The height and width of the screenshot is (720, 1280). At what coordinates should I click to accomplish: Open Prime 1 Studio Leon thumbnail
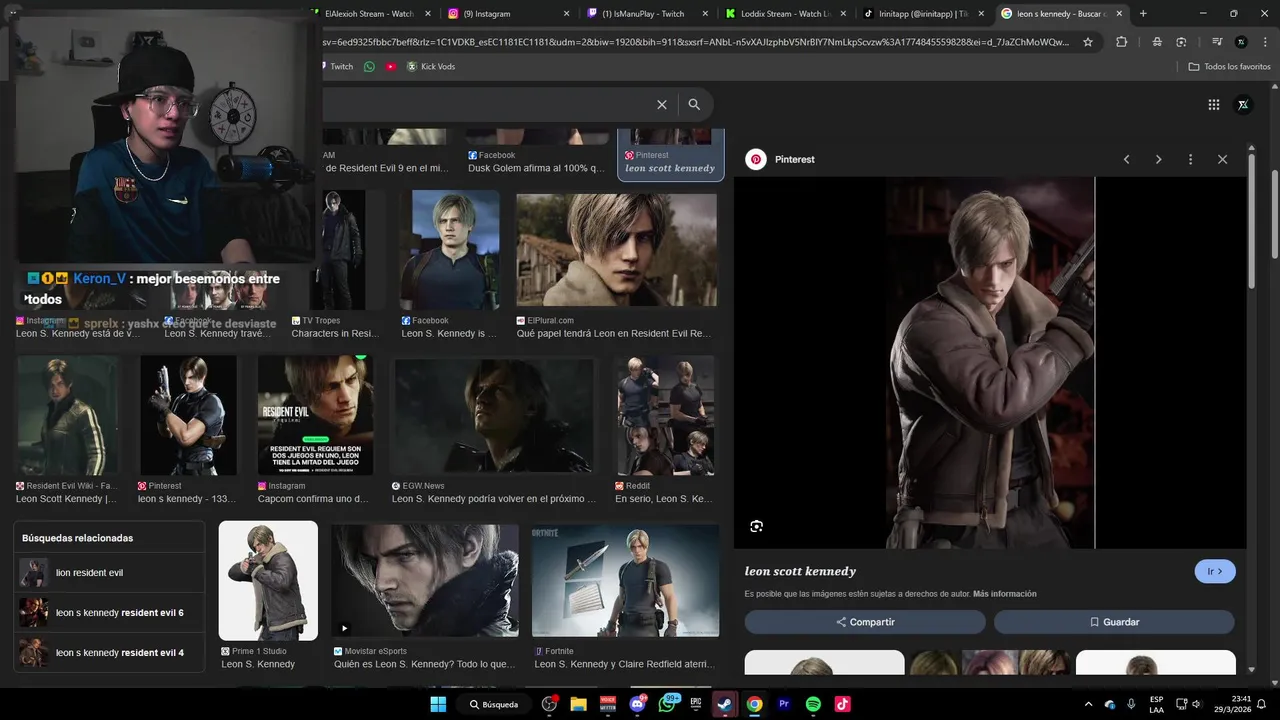(x=268, y=580)
